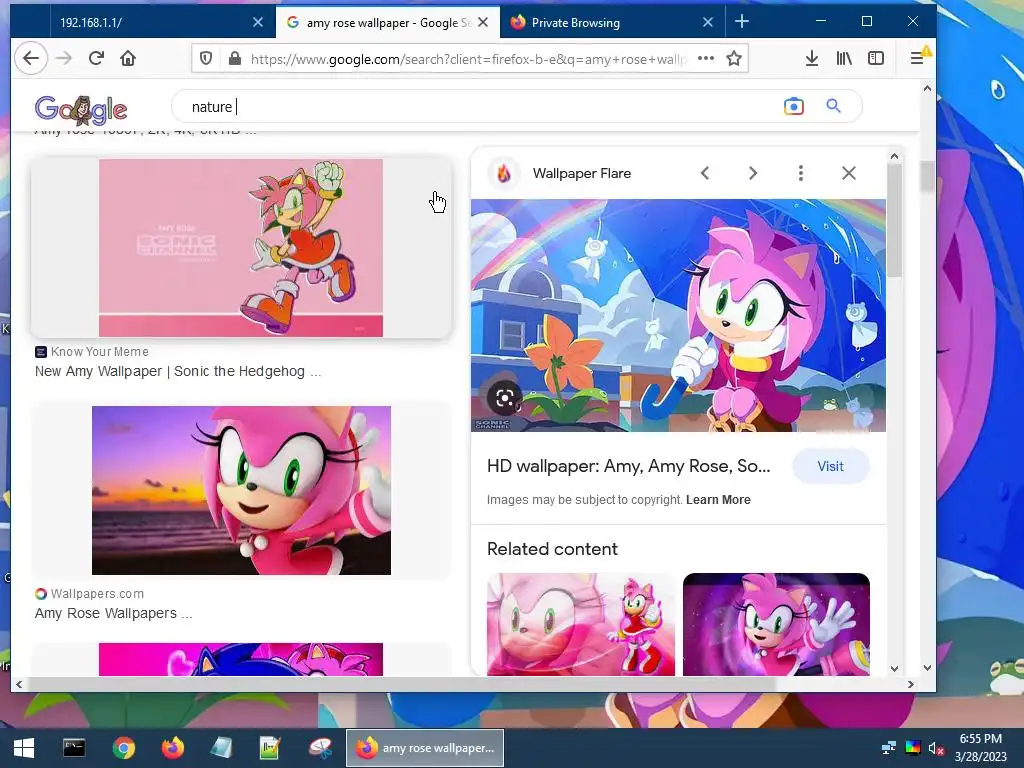Click the Google search text field

[477, 106]
